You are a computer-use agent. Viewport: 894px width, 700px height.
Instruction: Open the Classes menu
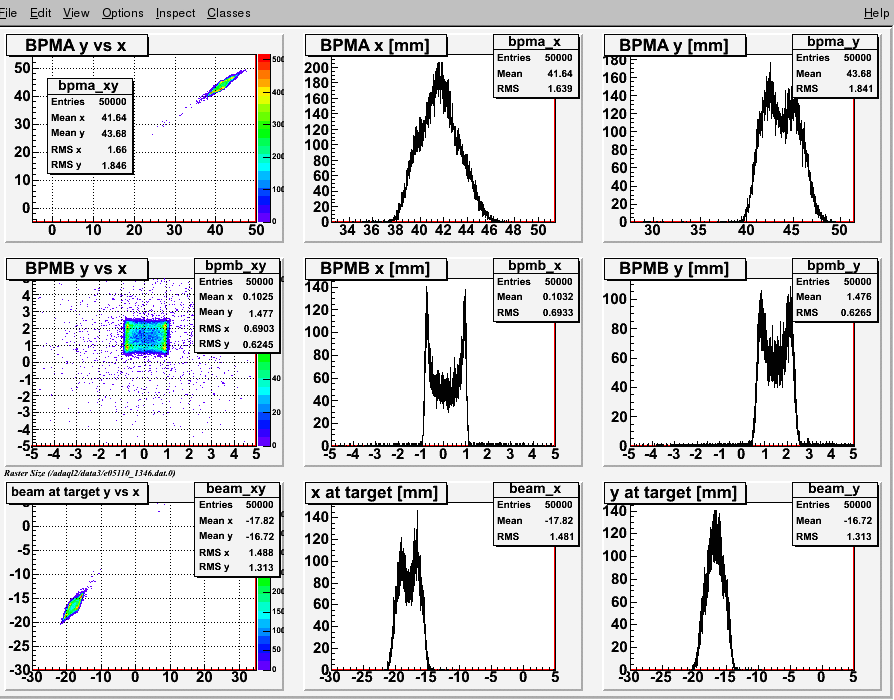pyautogui.click(x=229, y=13)
